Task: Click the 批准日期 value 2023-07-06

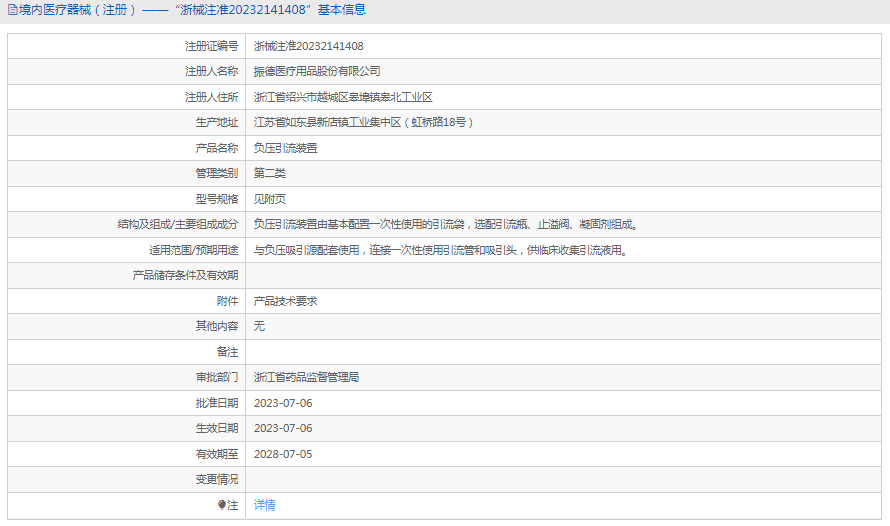Action: (x=283, y=403)
